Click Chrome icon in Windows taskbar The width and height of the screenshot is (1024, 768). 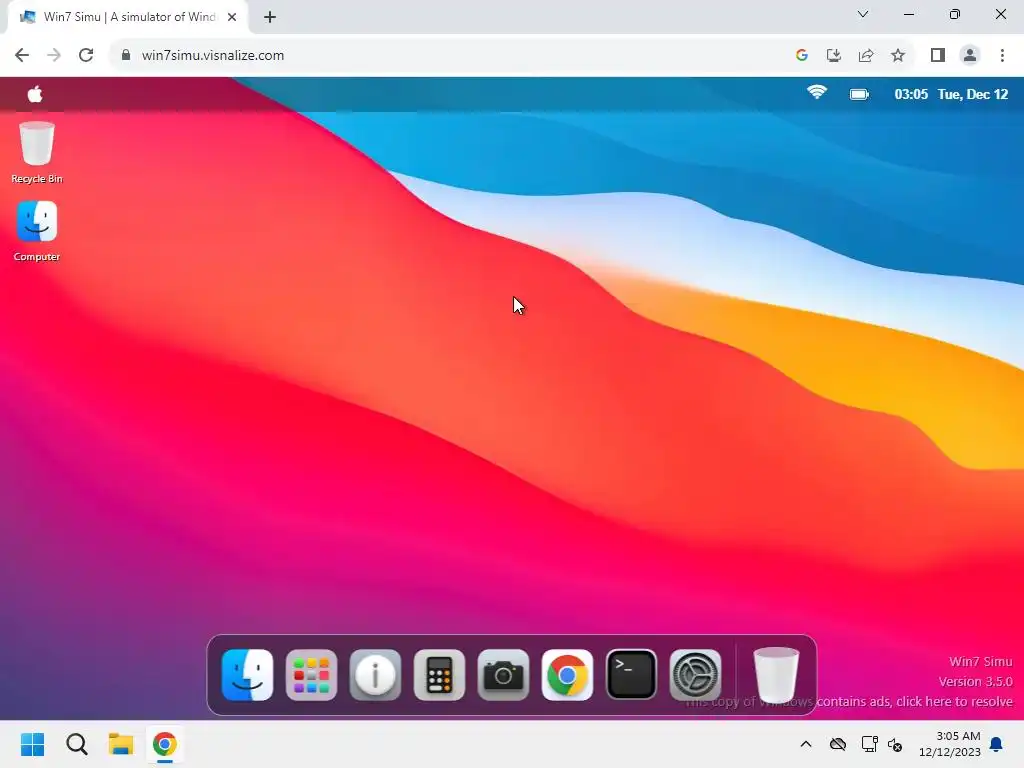click(x=165, y=744)
